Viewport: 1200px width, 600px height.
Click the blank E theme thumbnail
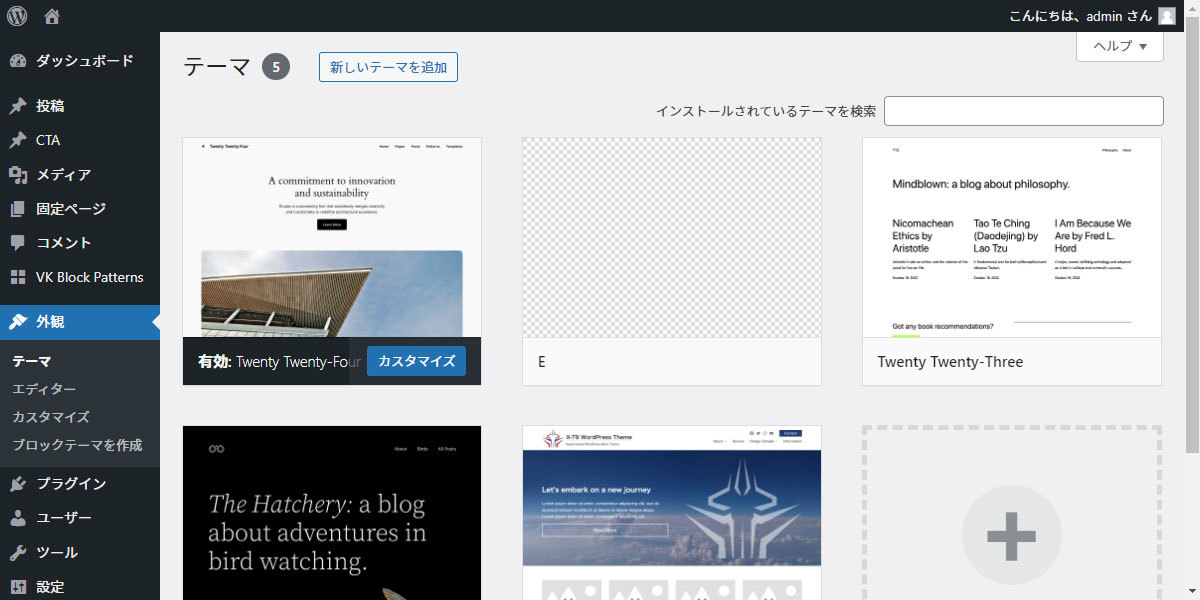click(672, 237)
